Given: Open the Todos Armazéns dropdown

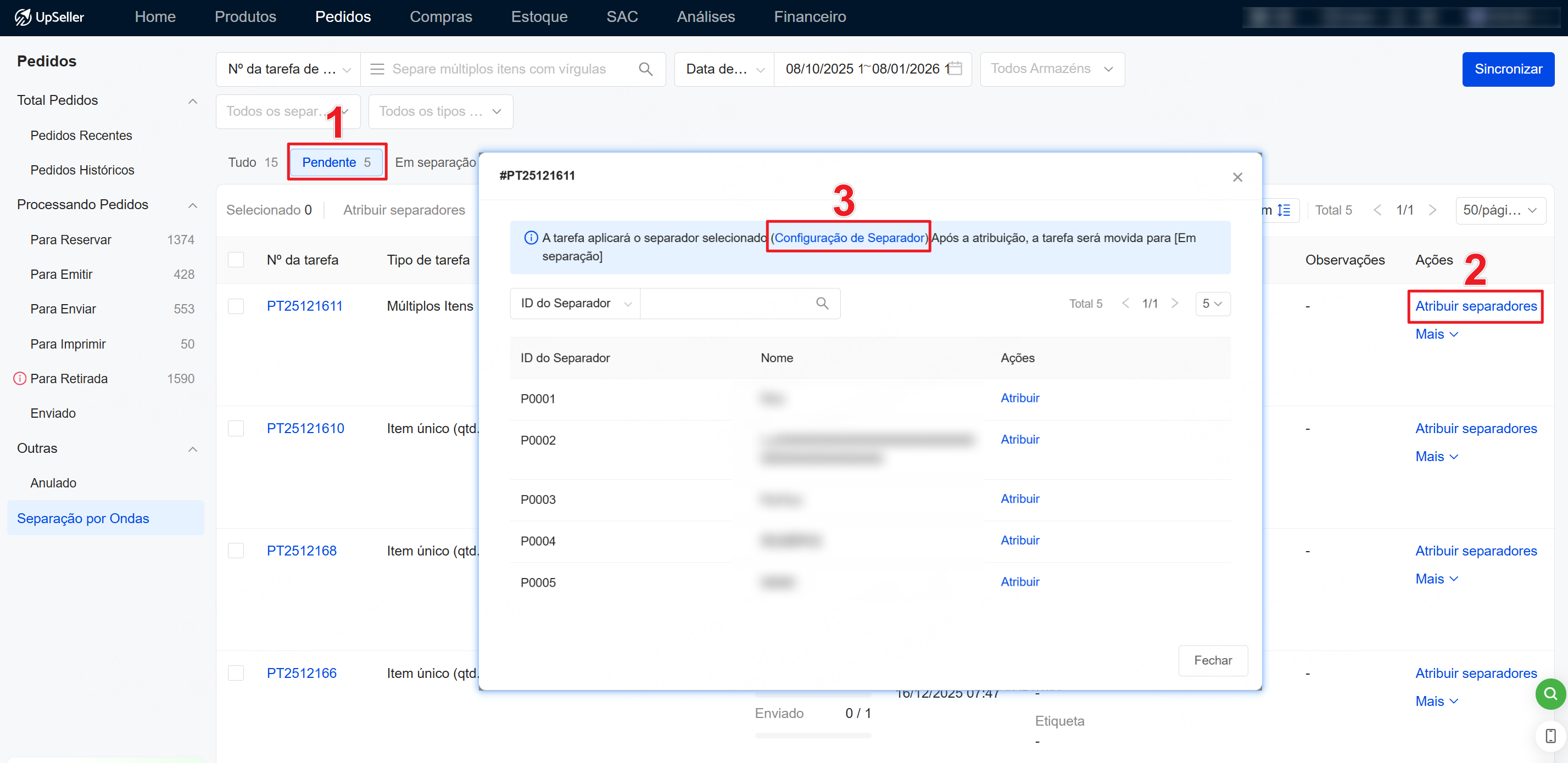Looking at the screenshot, I should pyautogui.click(x=1052, y=69).
